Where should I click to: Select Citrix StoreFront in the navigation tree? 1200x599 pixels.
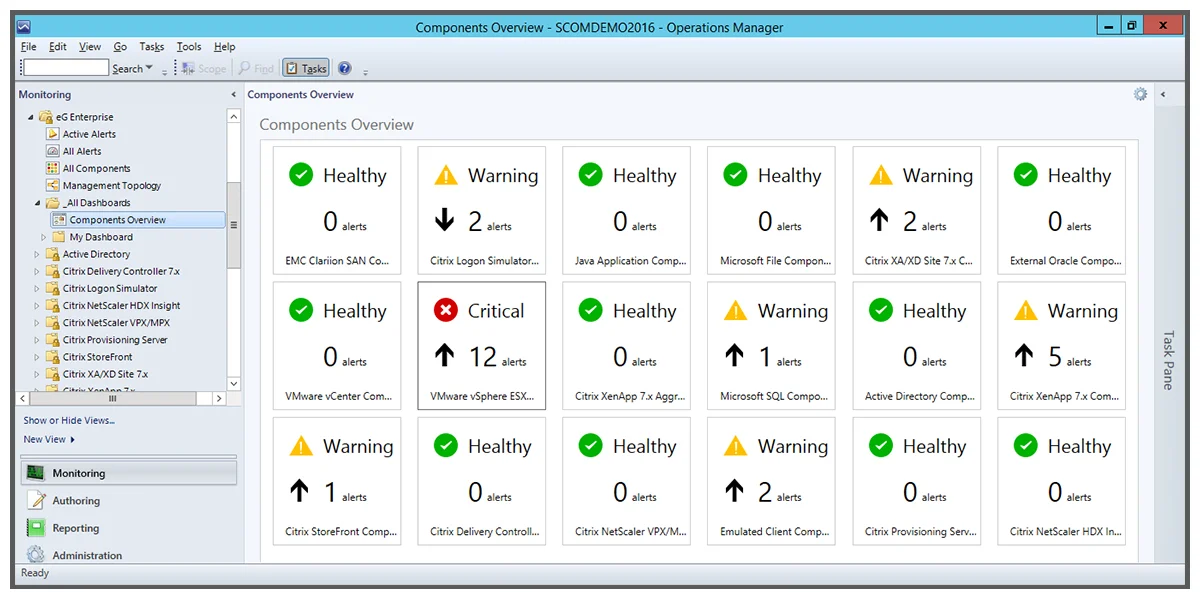point(98,357)
